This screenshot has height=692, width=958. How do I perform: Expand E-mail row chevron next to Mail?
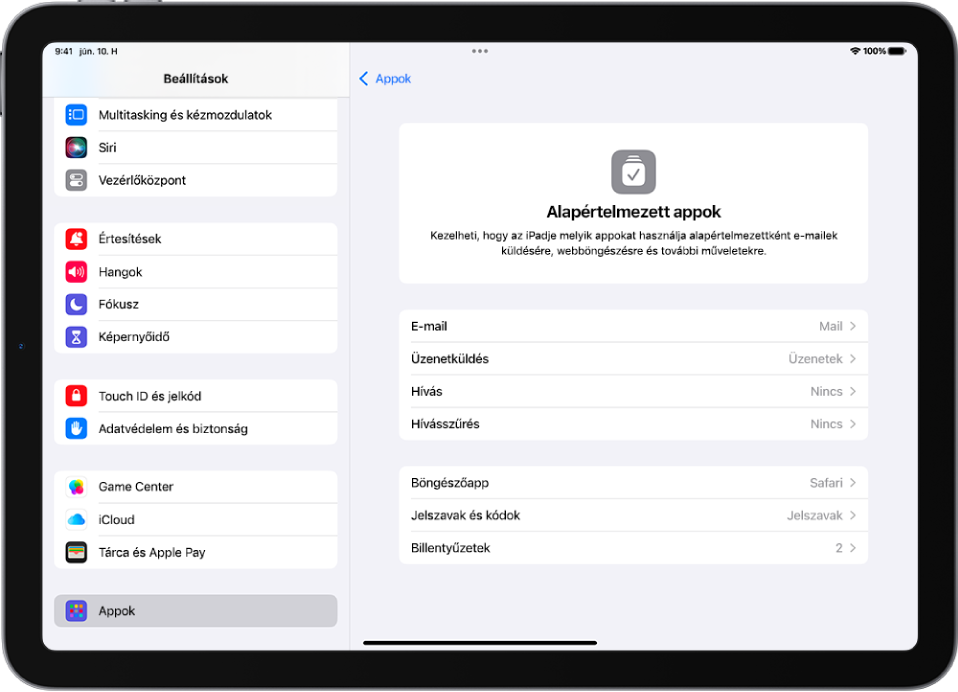pyautogui.click(x=853, y=326)
